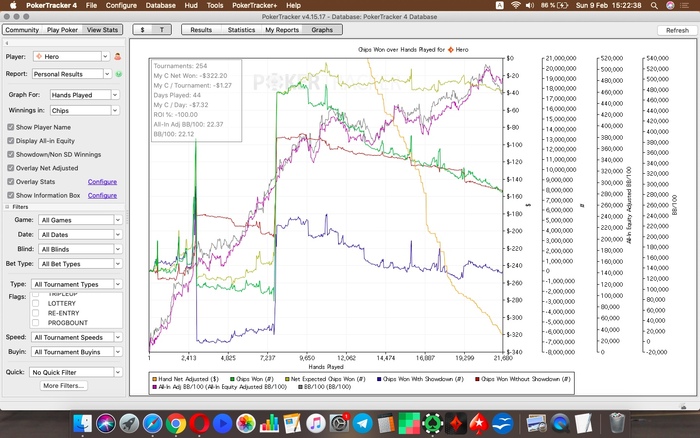Open the Buyin filter dropdown
Viewport: 700px width, 438px height.
[x=76, y=352]
